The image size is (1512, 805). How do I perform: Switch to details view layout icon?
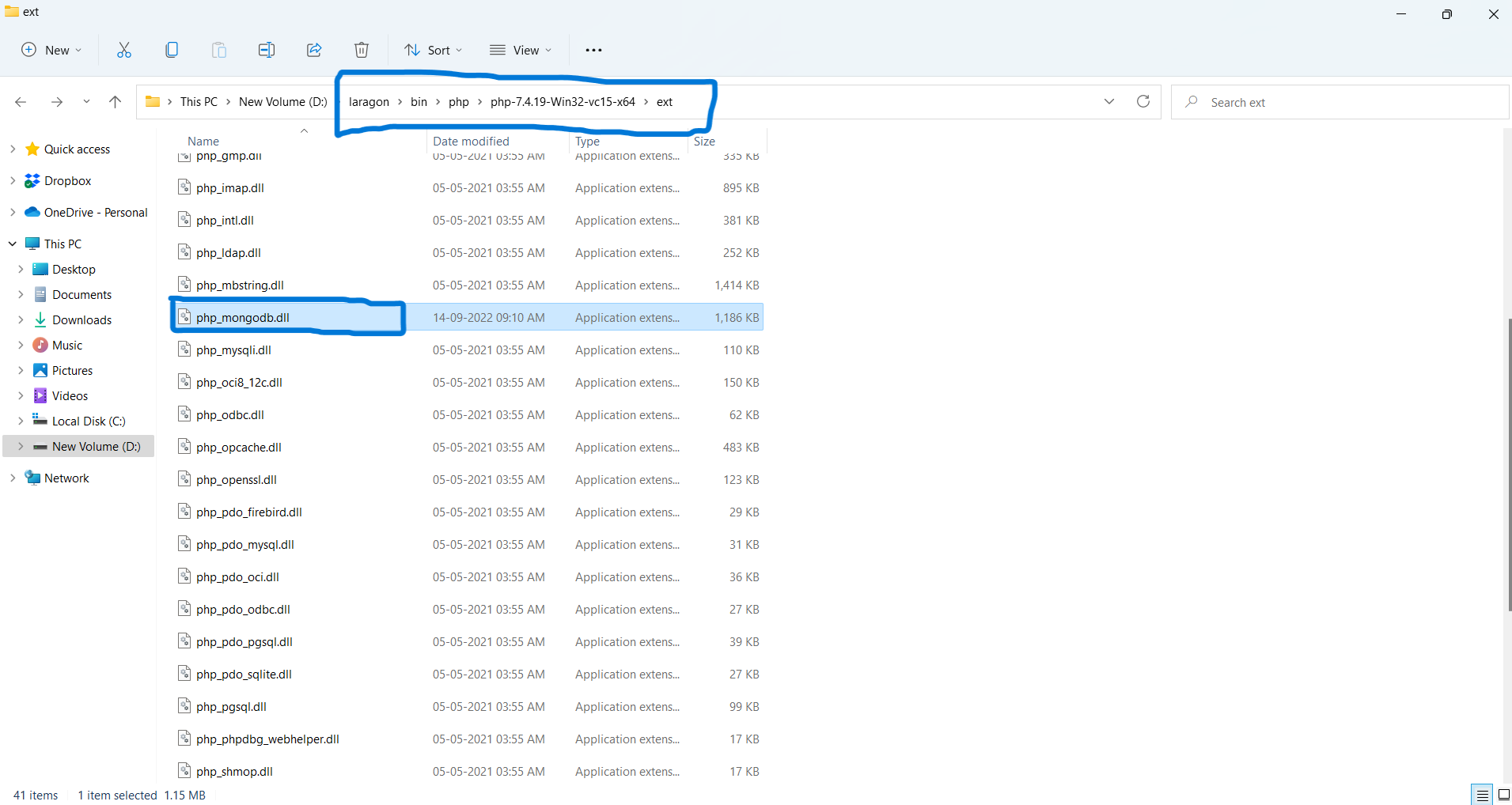(1483, 795)
